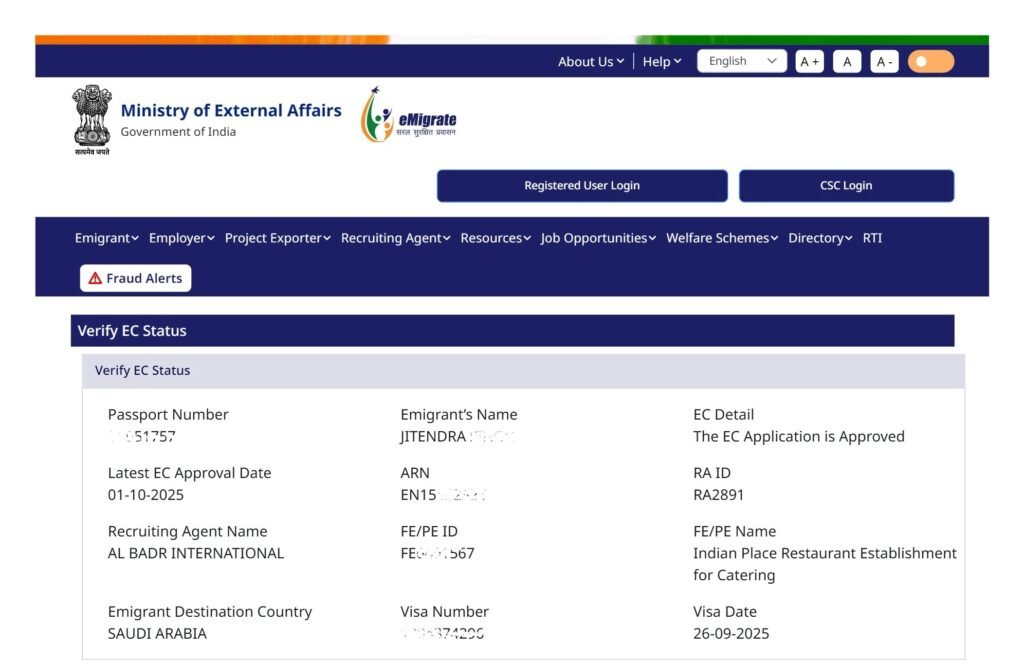Click the warning triangle beside Fraud Alerts
Image resolution: width=1024 pixels, height=663 pixels.
click(x=95, y=279)
